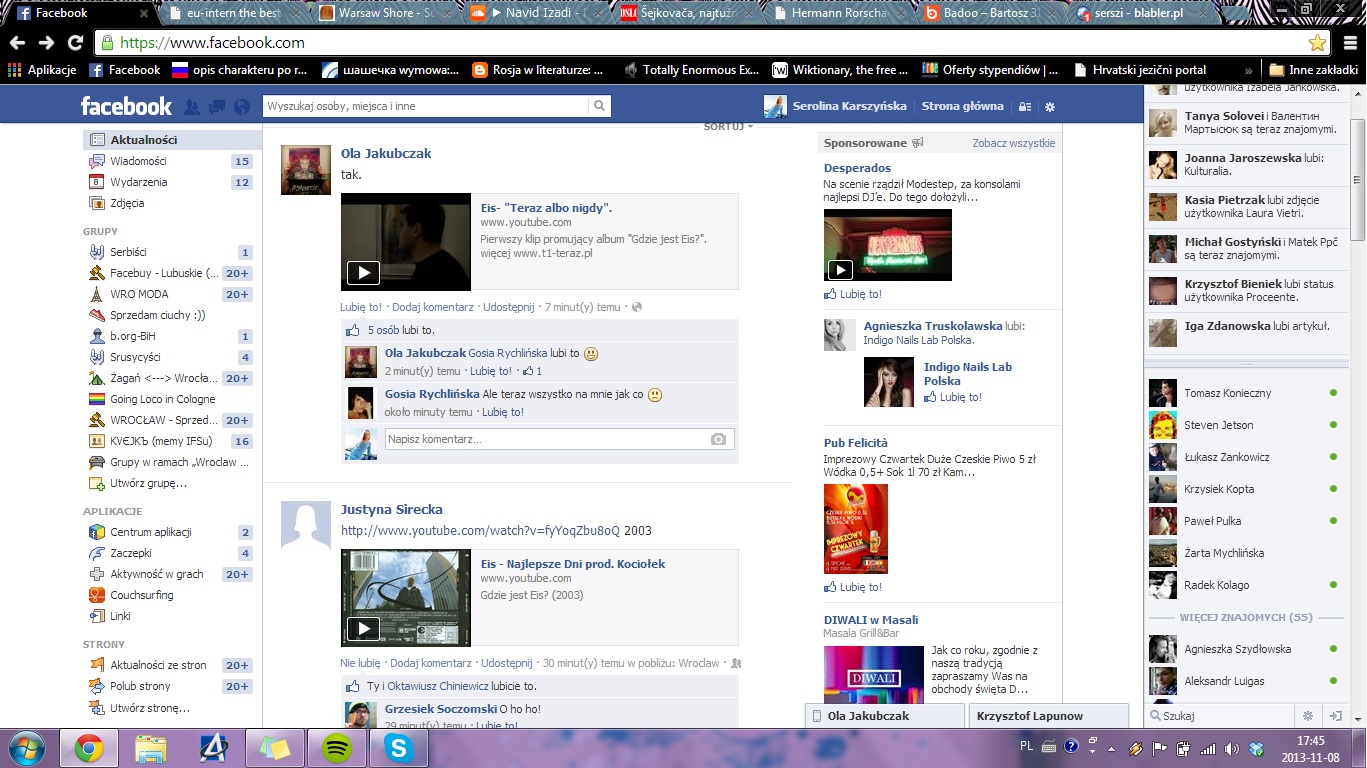The image size is (1367, 768).
Task: Like the Desperados sponsored ad
Action: click(x=859, y=294)
